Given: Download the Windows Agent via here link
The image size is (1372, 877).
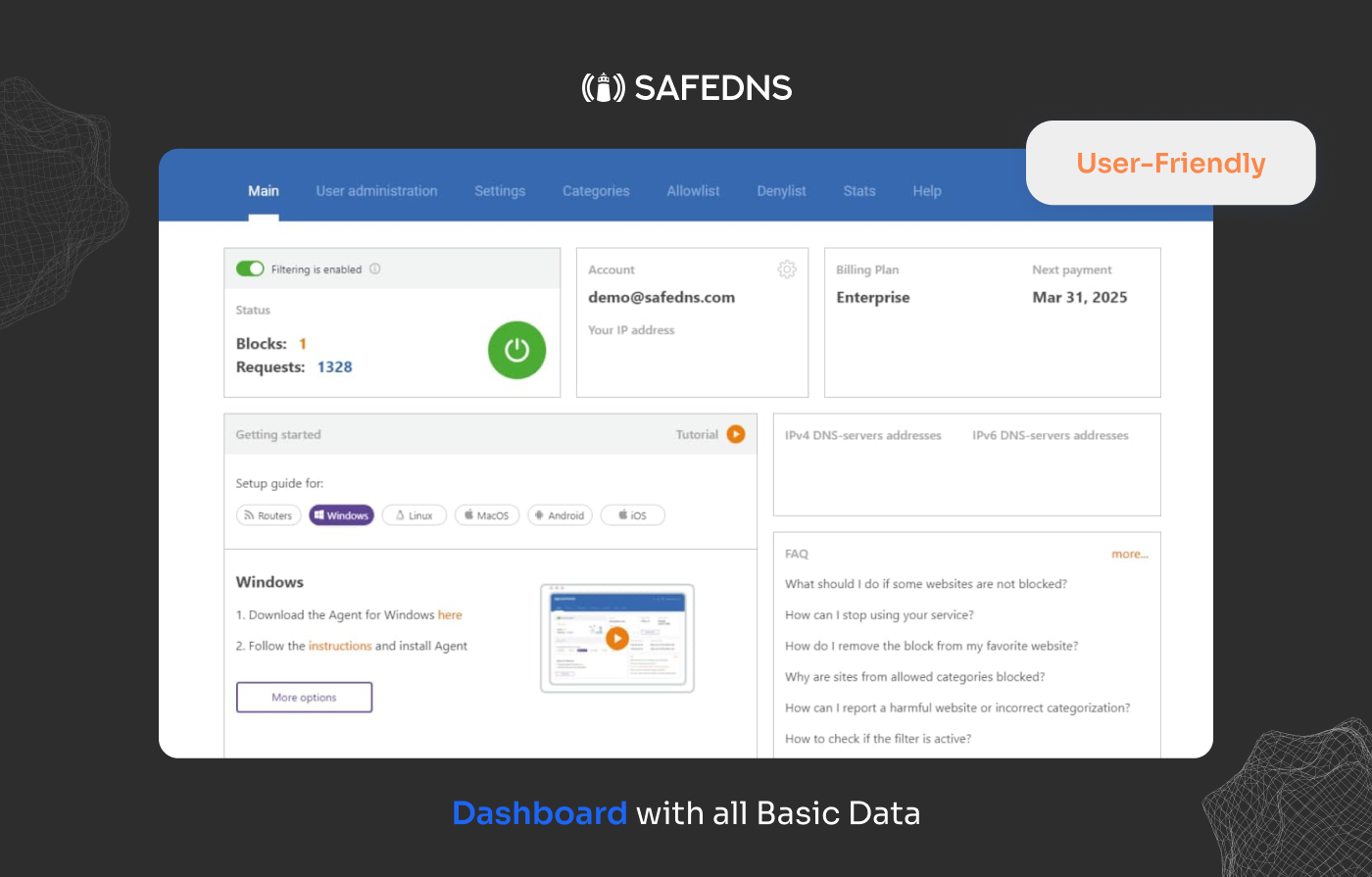Looking at the screenshot, I should pyautogui.click(x=450, y=614).
